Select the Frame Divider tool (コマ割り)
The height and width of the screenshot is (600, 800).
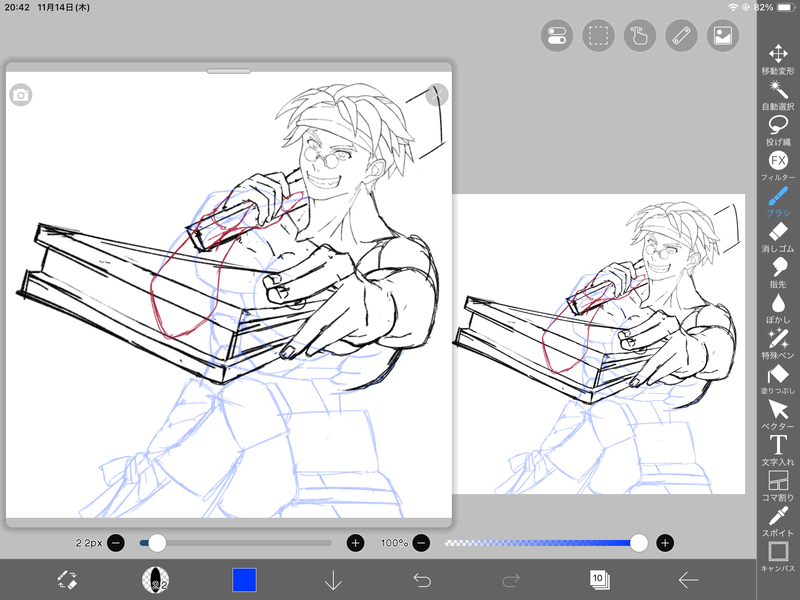tap(778, 486)
